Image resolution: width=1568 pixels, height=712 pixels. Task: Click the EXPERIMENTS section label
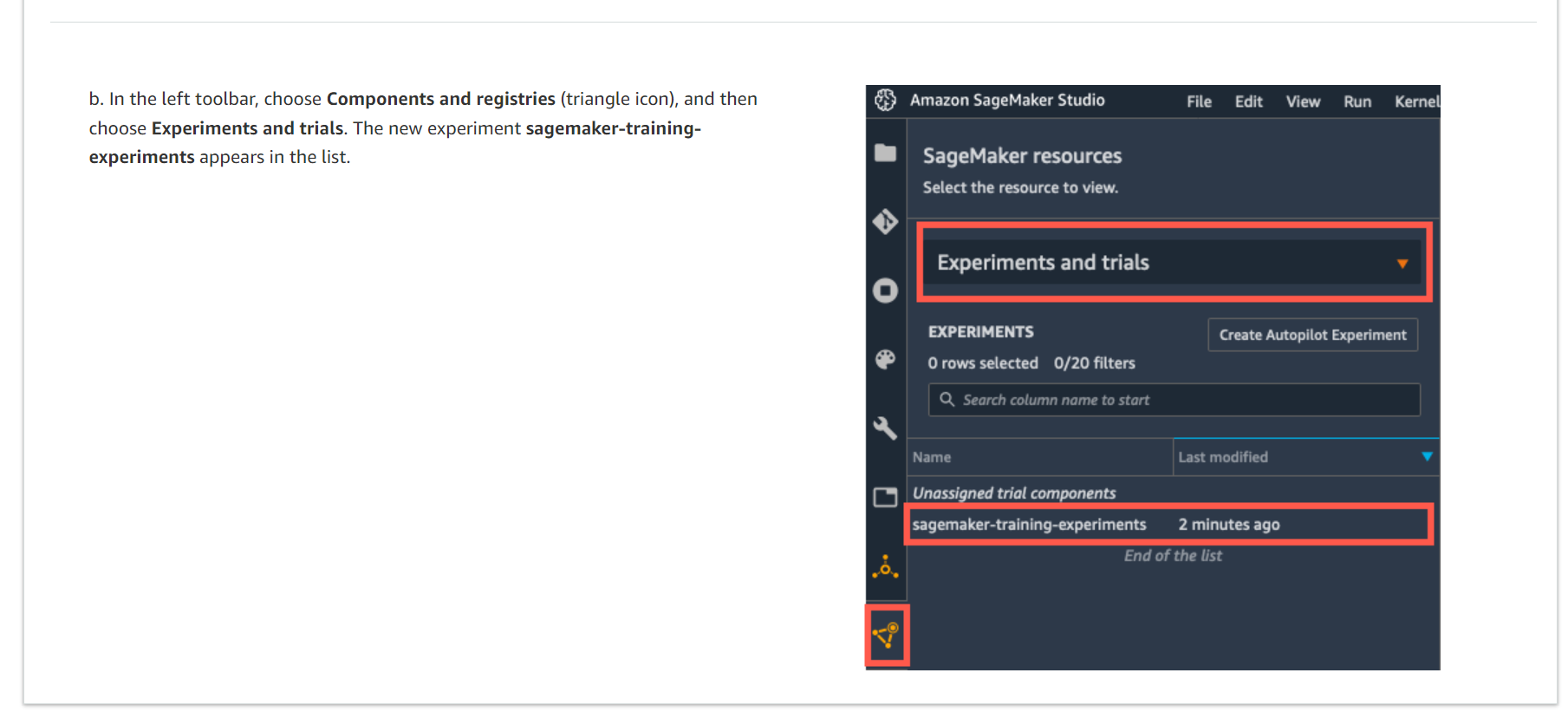(980, 332)
